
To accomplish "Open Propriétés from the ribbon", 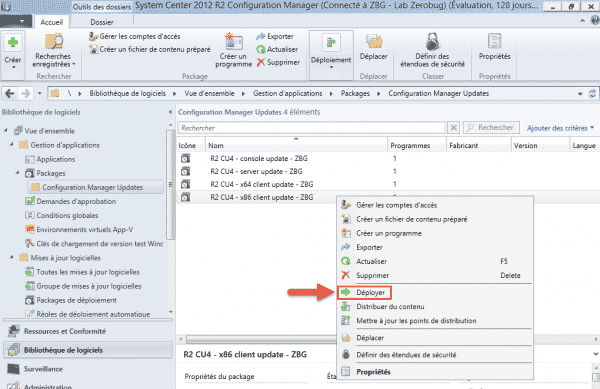I will click(x=494, y=47).
